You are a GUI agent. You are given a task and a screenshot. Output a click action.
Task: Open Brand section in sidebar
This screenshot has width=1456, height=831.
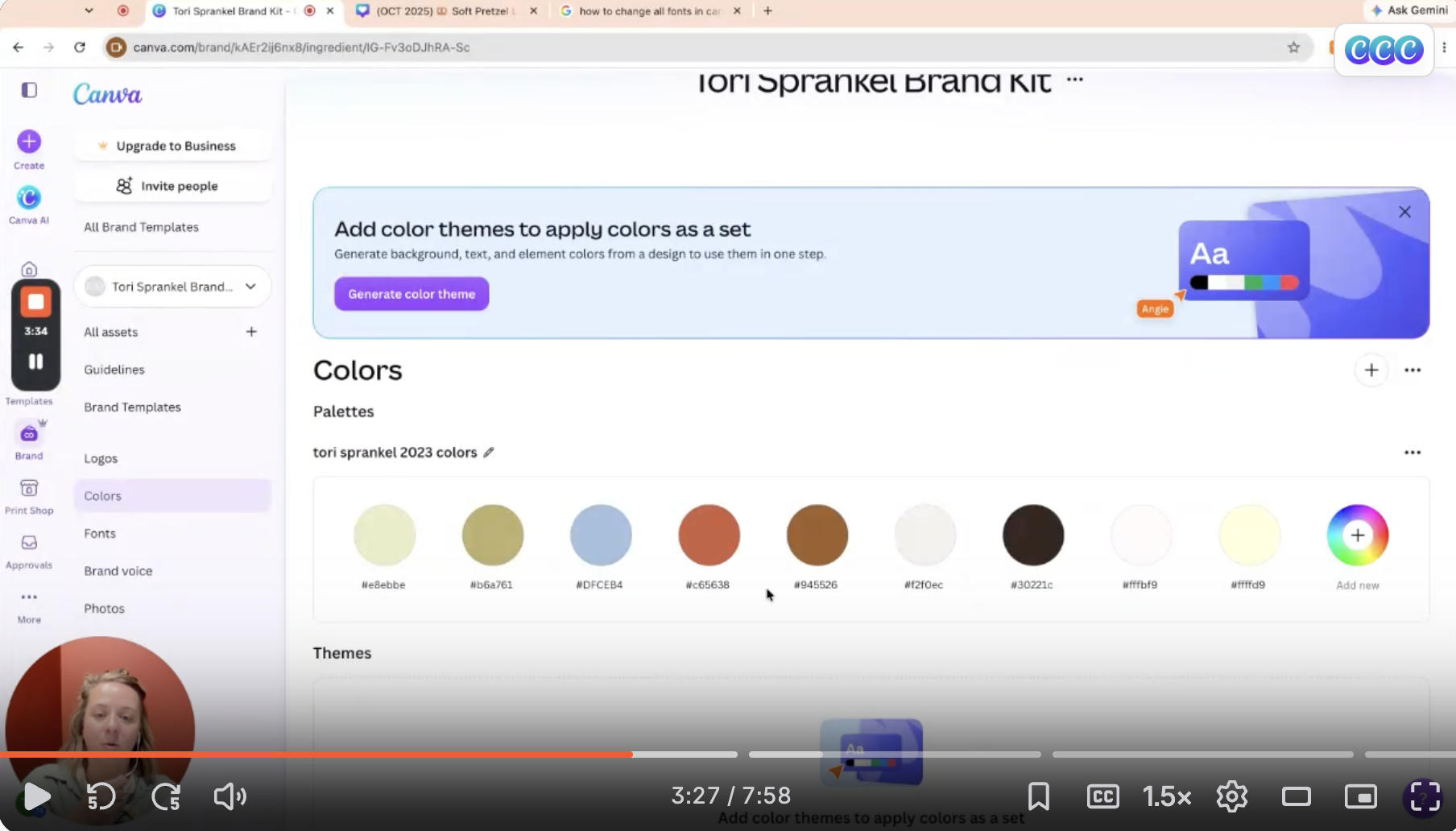pyautogui.click(x=29, y=435)
